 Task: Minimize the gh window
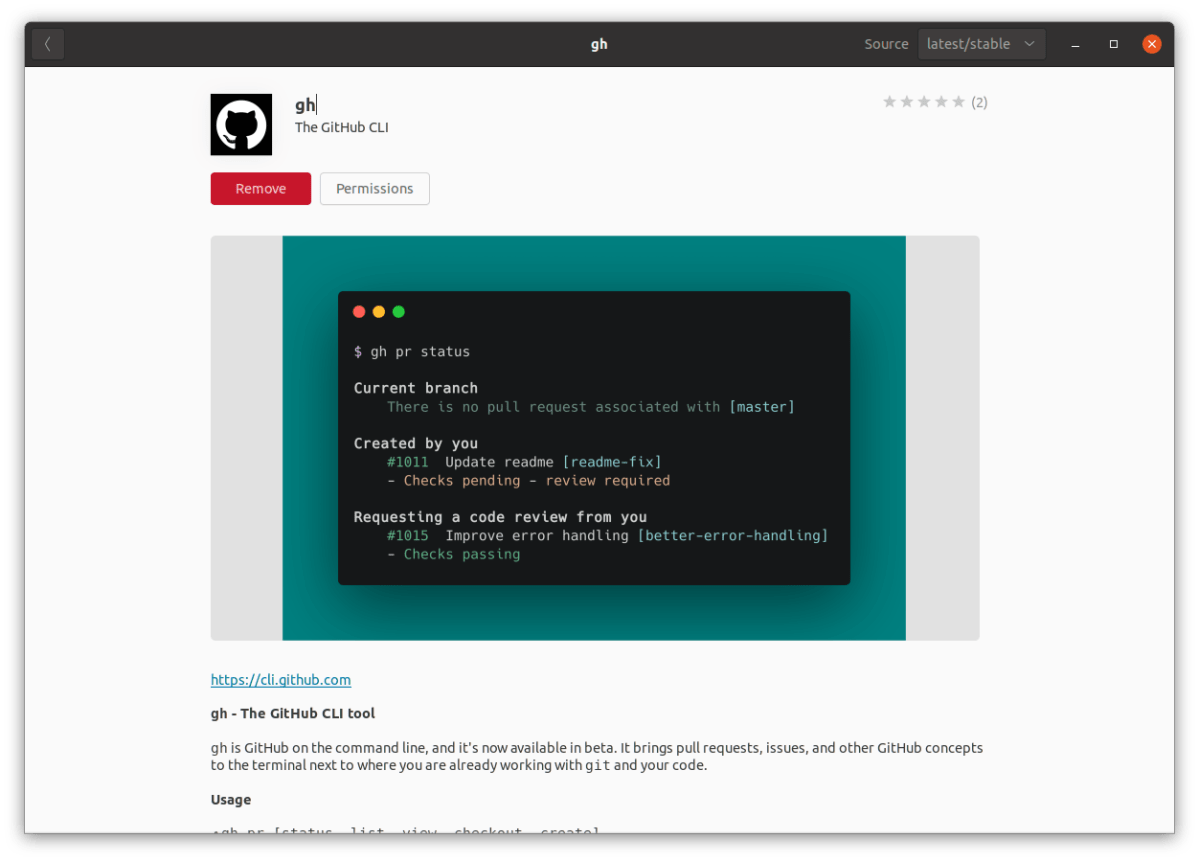tap(1075, 44)
